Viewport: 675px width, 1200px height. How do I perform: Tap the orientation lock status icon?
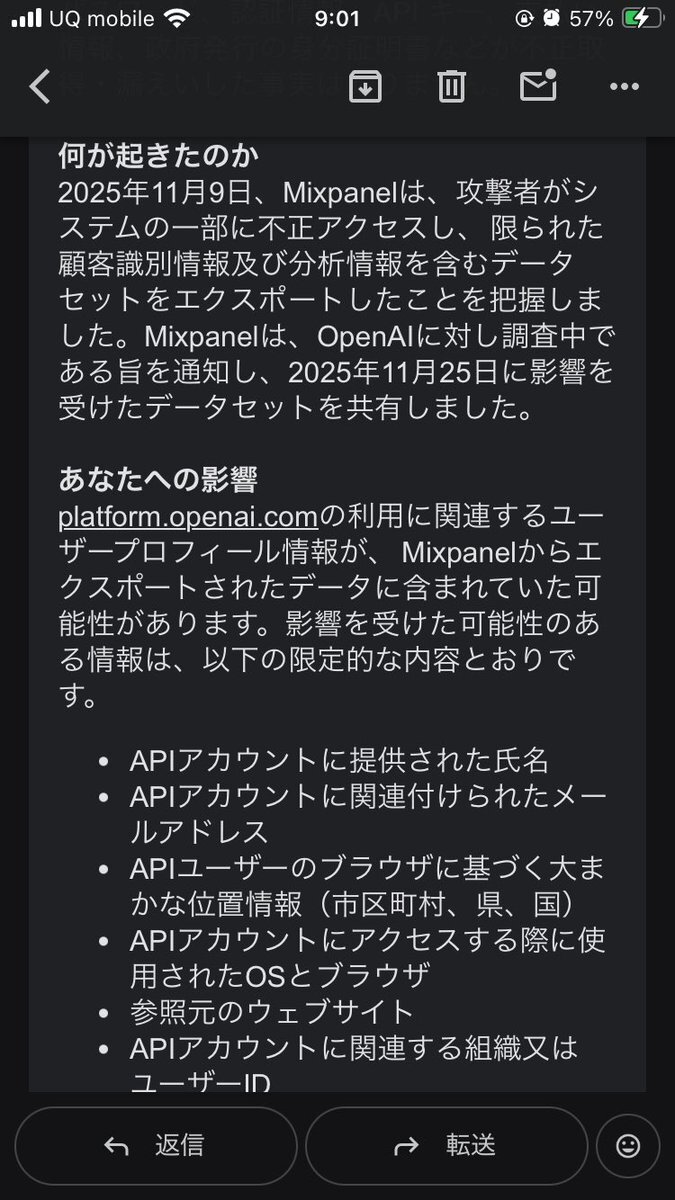tap(525, 19)
